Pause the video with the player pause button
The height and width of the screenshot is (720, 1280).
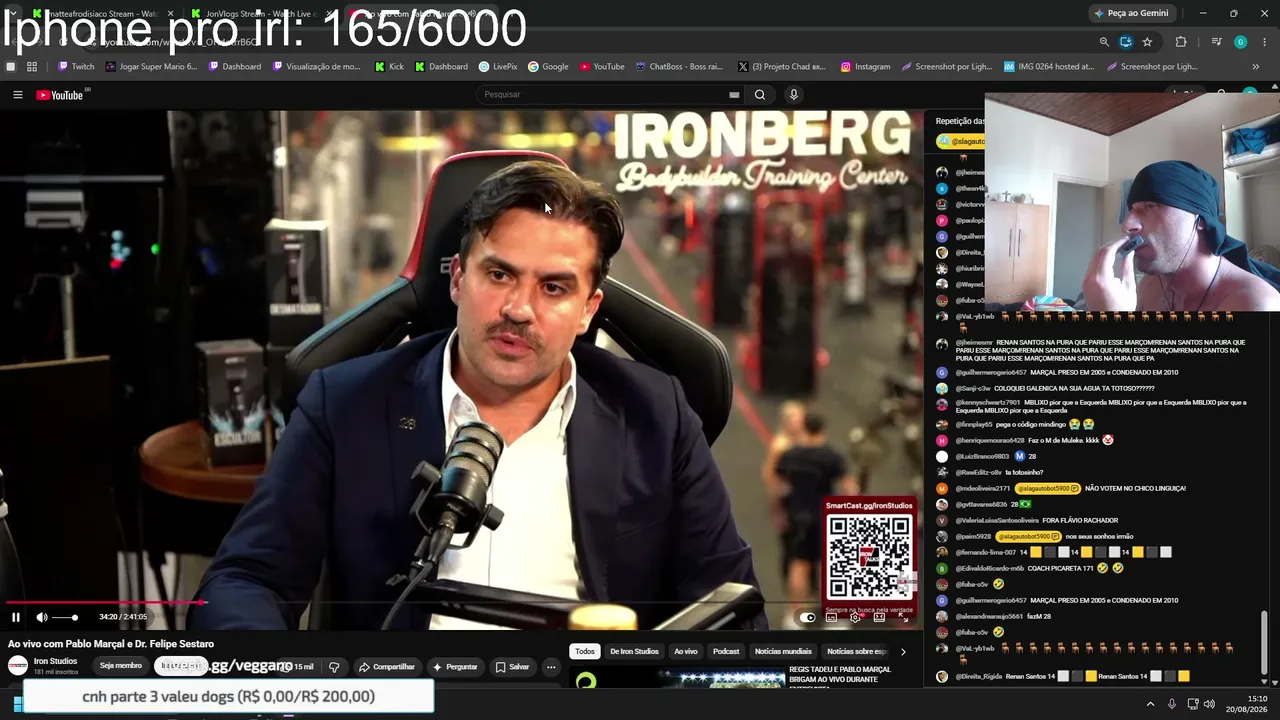tap(16, 617)
